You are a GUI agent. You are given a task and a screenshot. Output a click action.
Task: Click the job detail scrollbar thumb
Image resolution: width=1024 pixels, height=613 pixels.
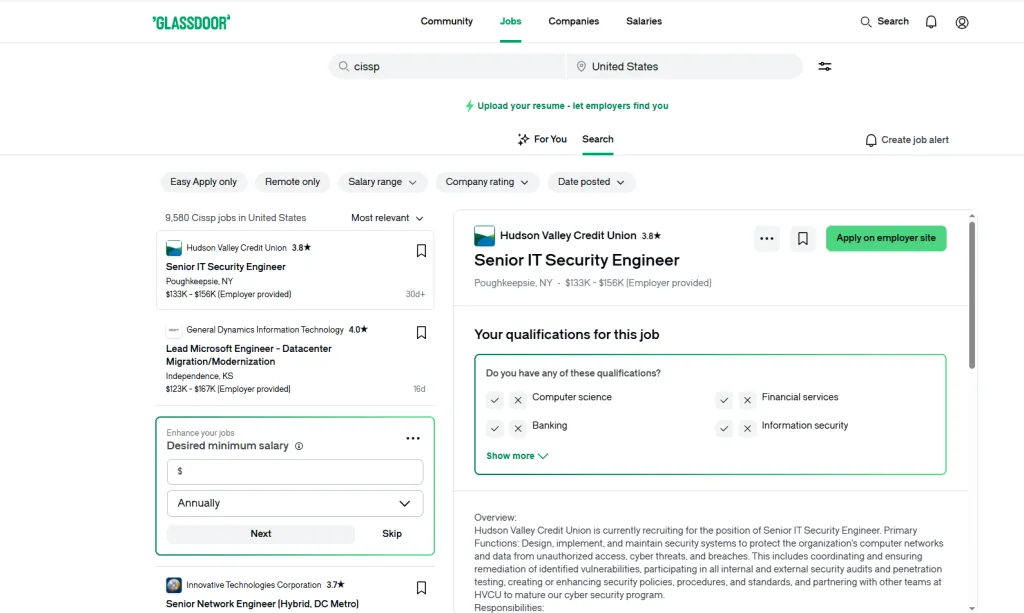click(x=972, y=295)
